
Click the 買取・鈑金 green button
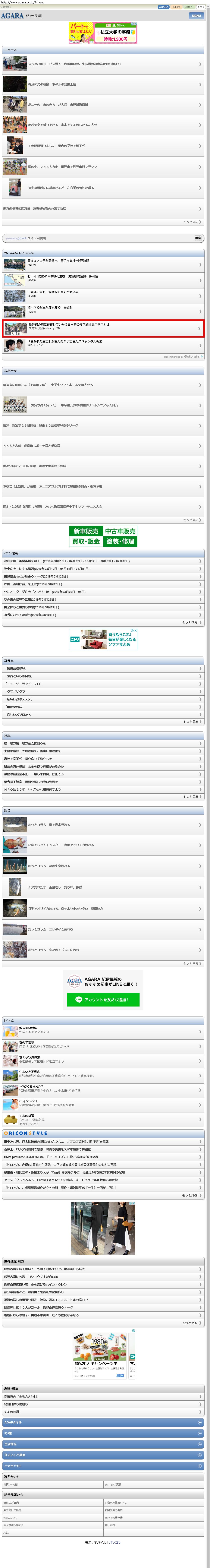tap(86, 542)
